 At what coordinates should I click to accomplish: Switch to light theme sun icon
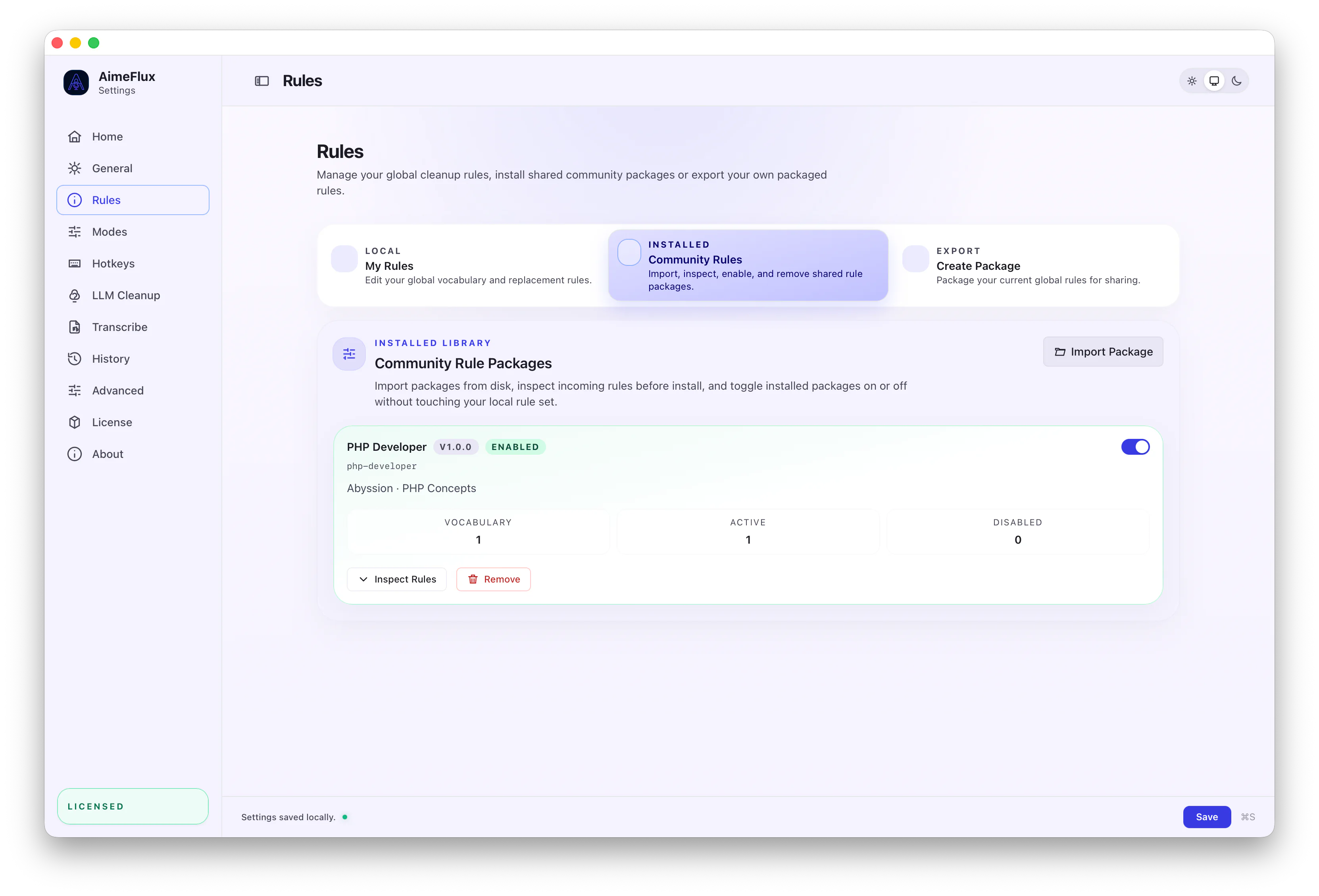[1192, 81]
